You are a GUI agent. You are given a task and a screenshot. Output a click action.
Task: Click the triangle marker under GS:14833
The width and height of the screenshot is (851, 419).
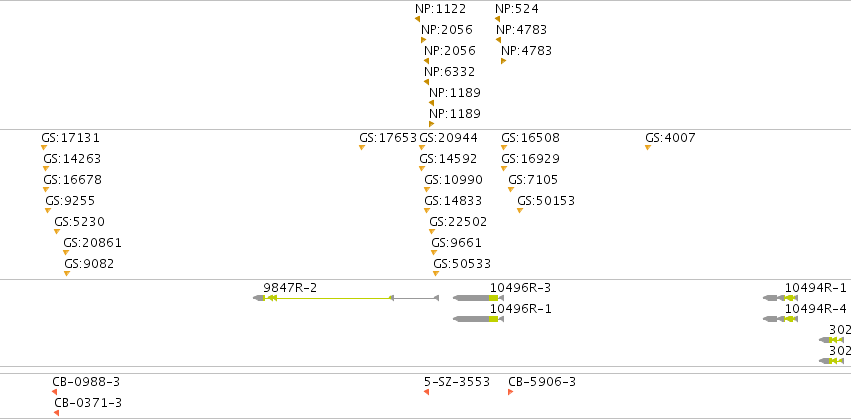427,211
